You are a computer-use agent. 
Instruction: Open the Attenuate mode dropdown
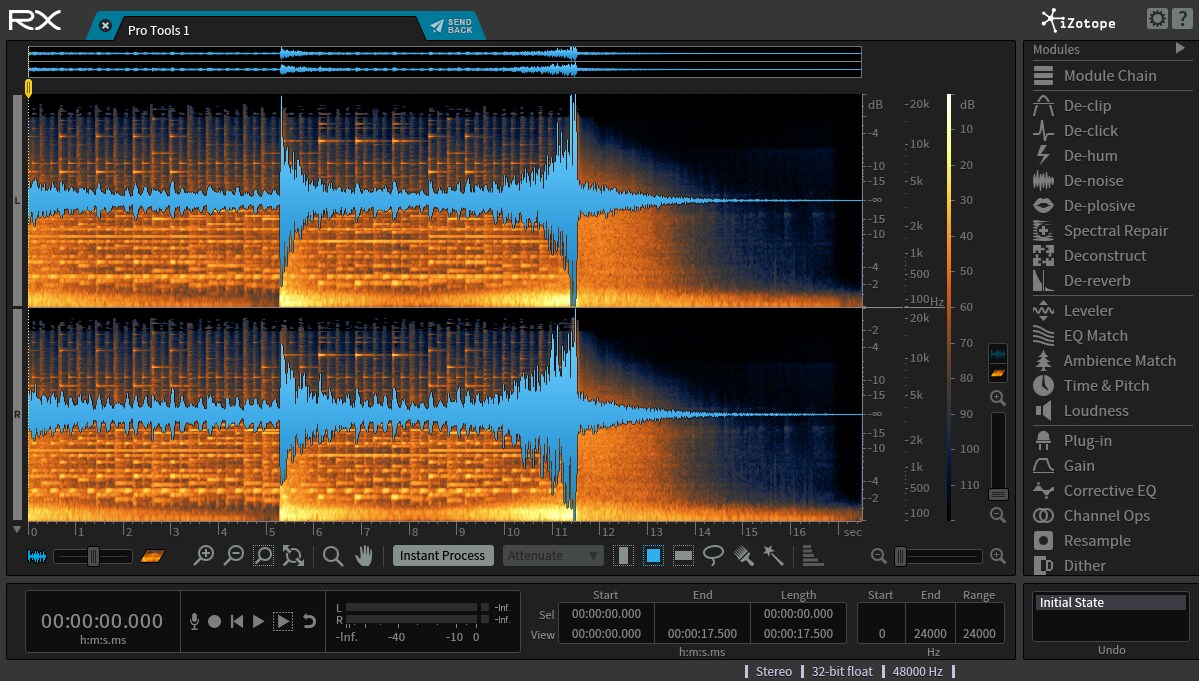(552, 556)
